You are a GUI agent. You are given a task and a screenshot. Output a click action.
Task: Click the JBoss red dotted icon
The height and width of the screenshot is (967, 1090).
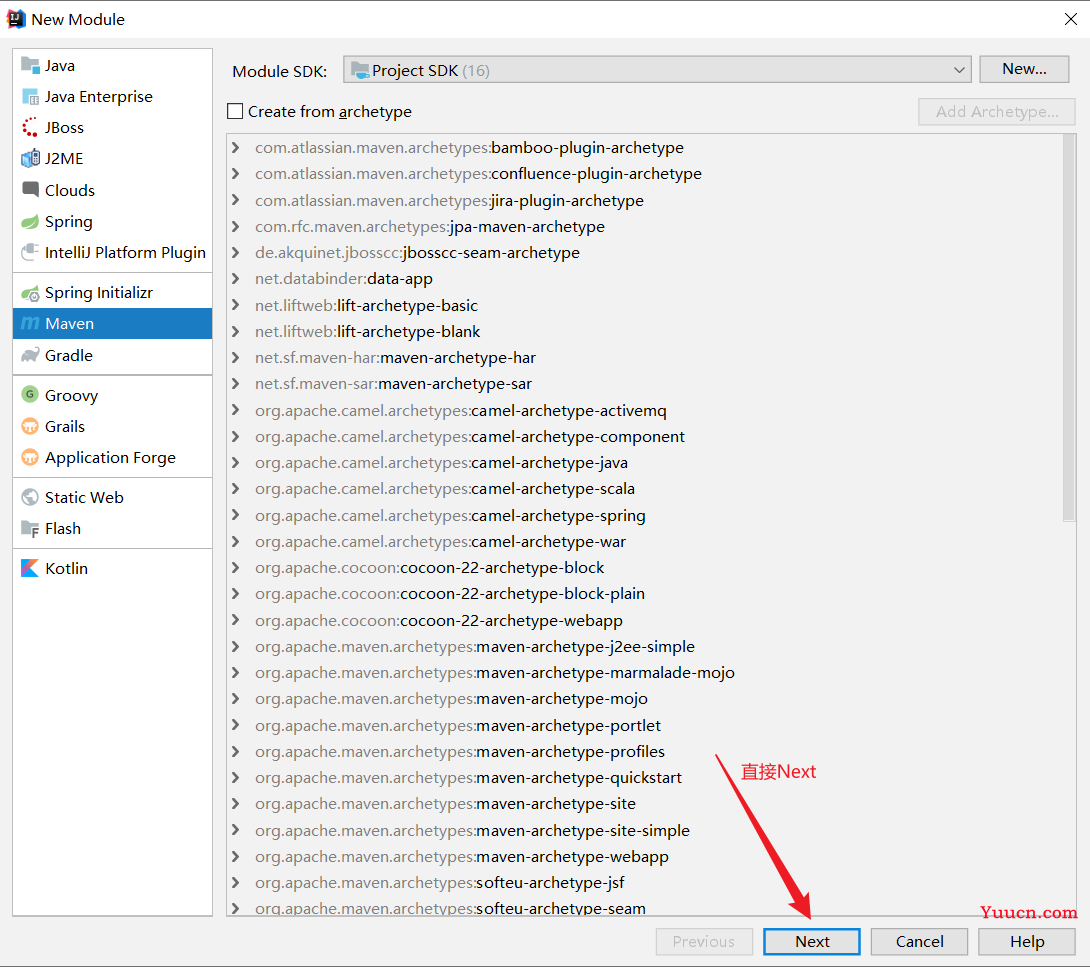point(30,127)
